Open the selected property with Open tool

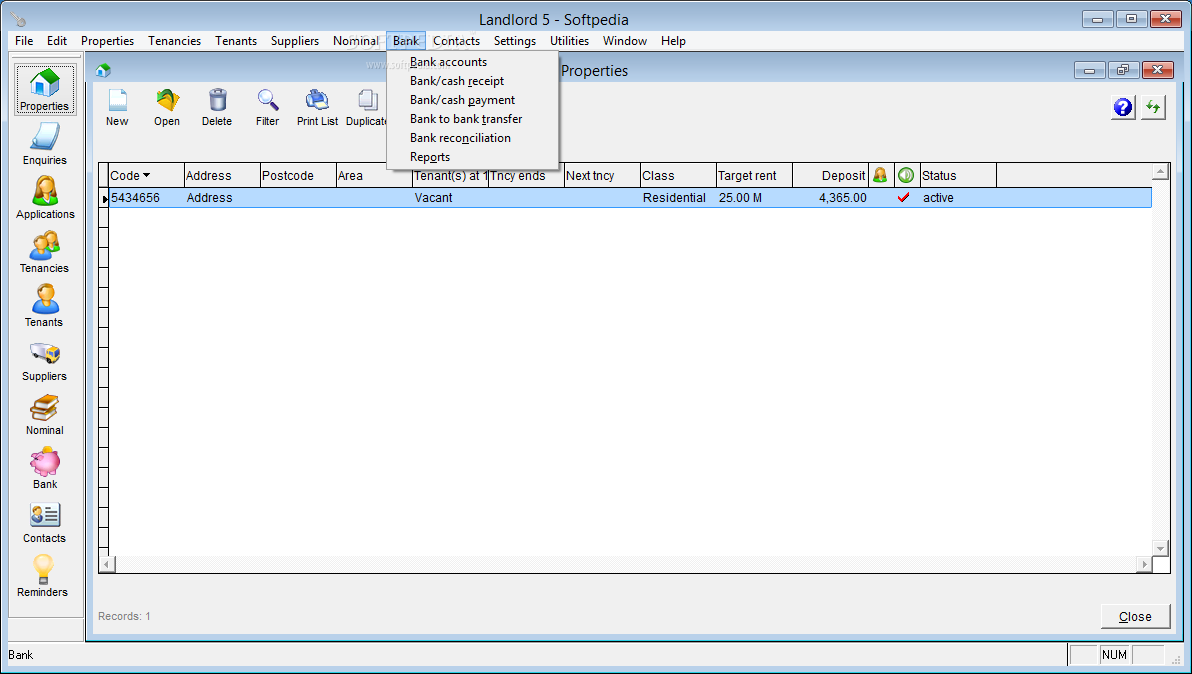[x=167, y=107]
